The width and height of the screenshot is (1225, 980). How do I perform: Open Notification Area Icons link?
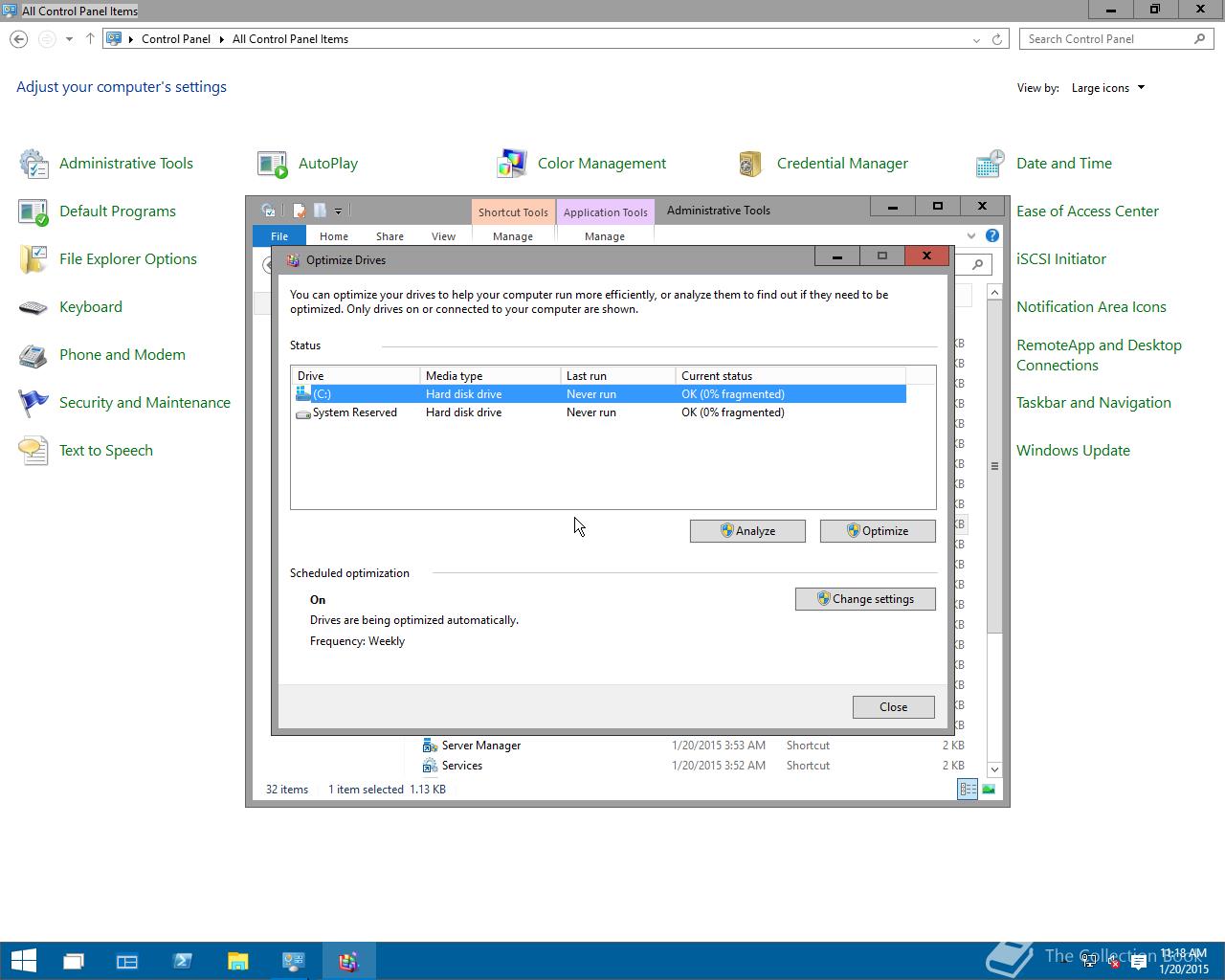click(x=1091, y=307)
